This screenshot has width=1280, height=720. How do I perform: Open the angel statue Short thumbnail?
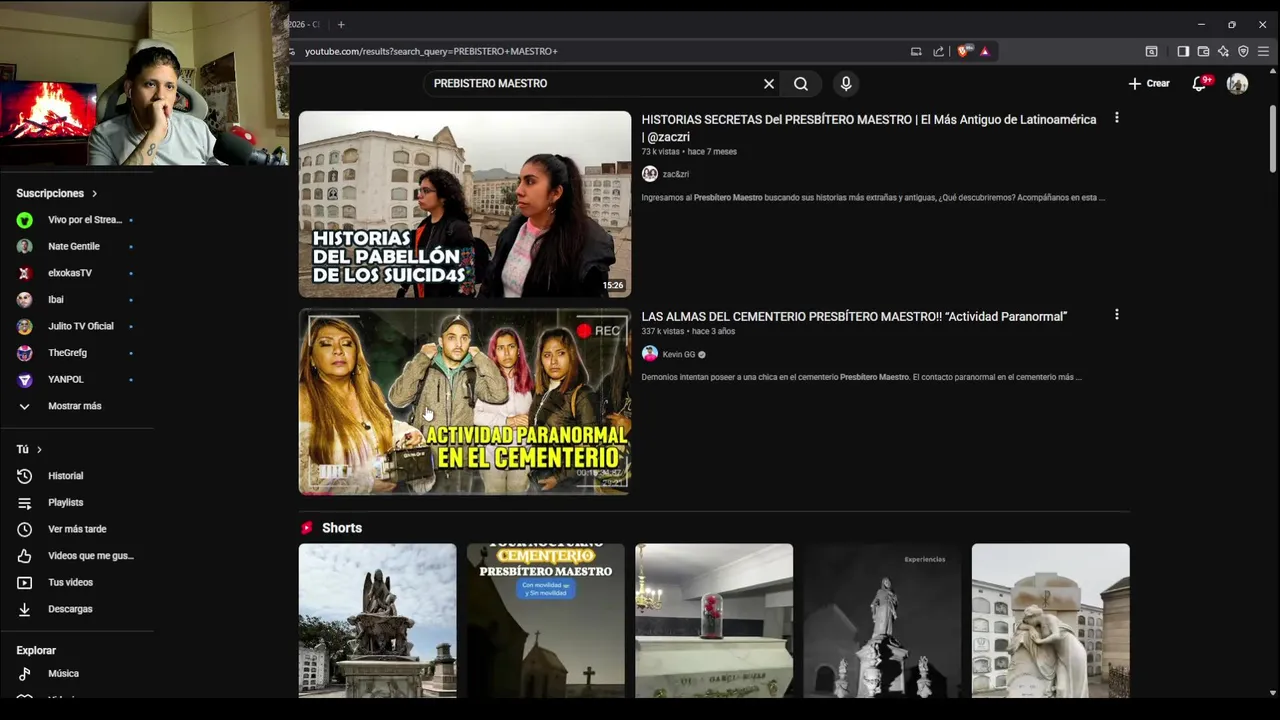(x=377, y=620)
